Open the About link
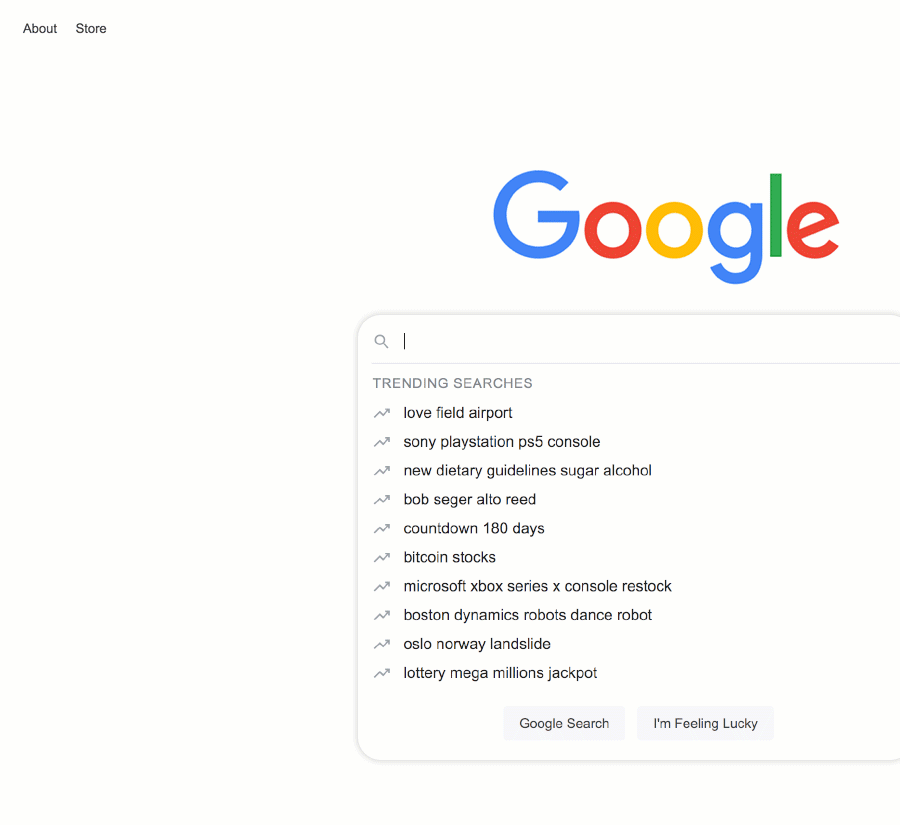900x825 pixels. [x=40, y=29]
